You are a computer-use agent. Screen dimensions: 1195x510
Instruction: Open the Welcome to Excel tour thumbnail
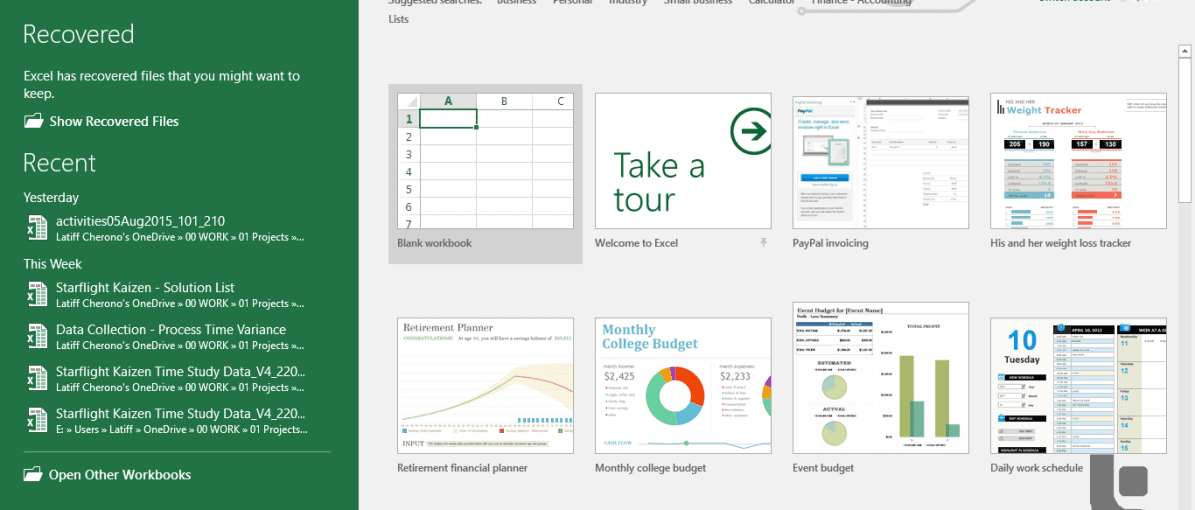[683, 161]
